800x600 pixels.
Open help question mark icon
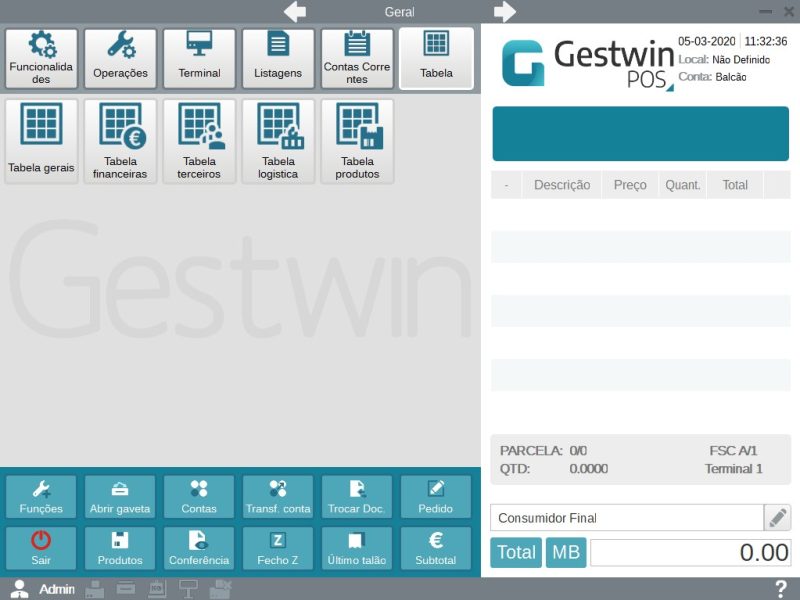(x=781, y=589)
